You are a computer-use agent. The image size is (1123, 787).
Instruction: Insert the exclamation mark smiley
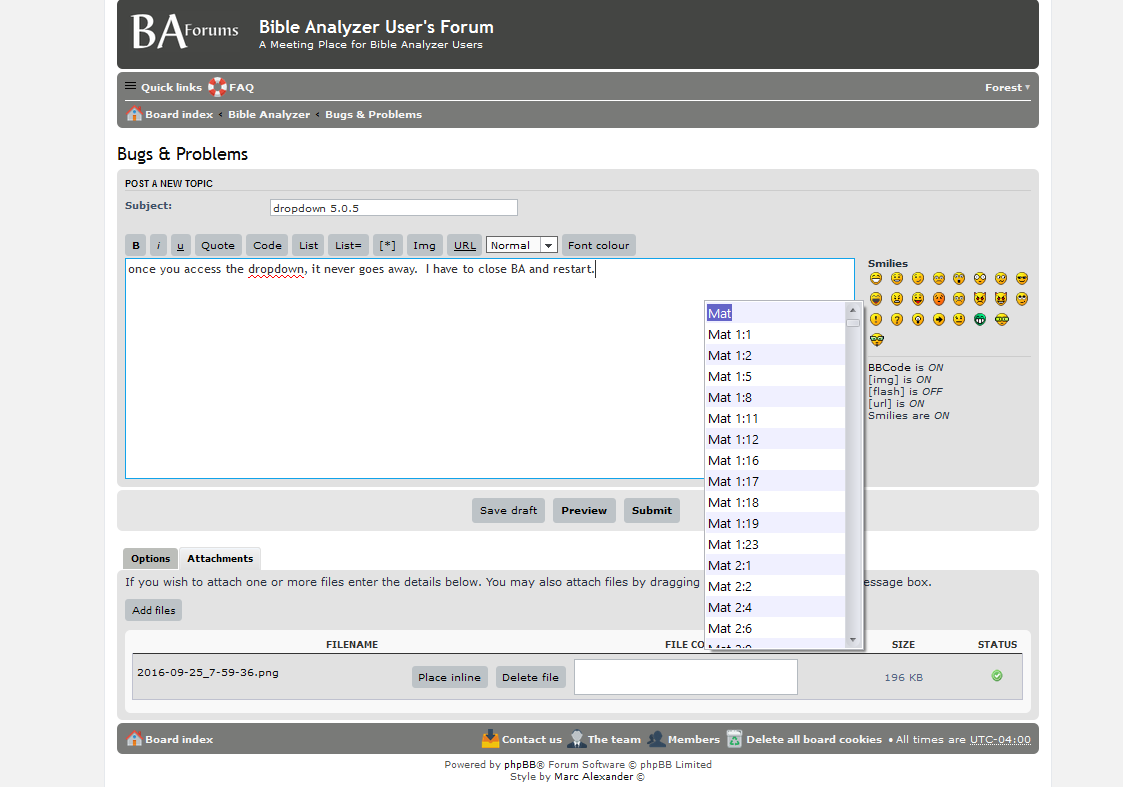(876, 319)
